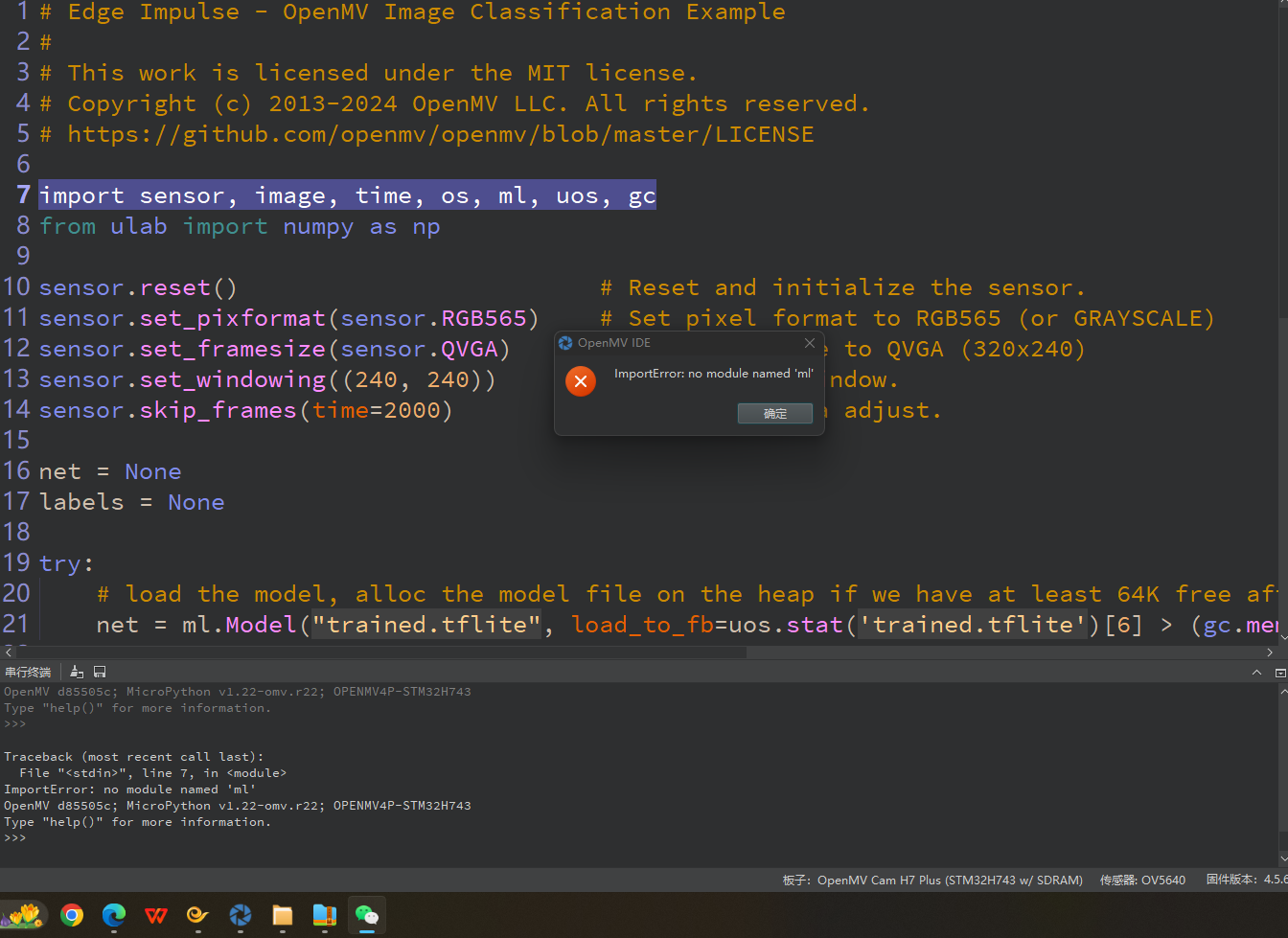1288x938 pixels.
Task: Click the terminal scrollbar down arrow
Action: coord(1282,859)
